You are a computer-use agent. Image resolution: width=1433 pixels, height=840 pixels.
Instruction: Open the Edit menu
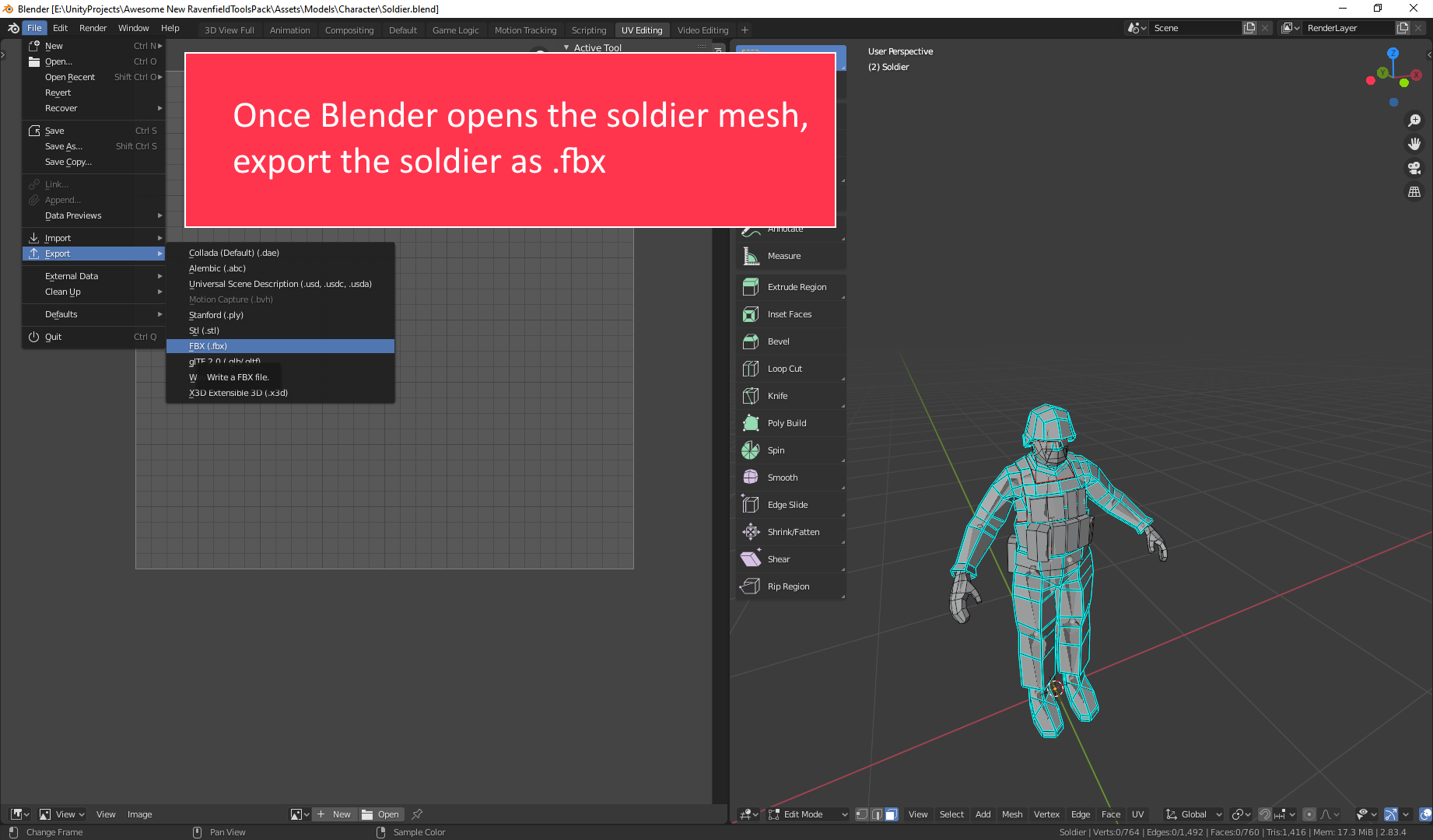(x=60, y=28)
